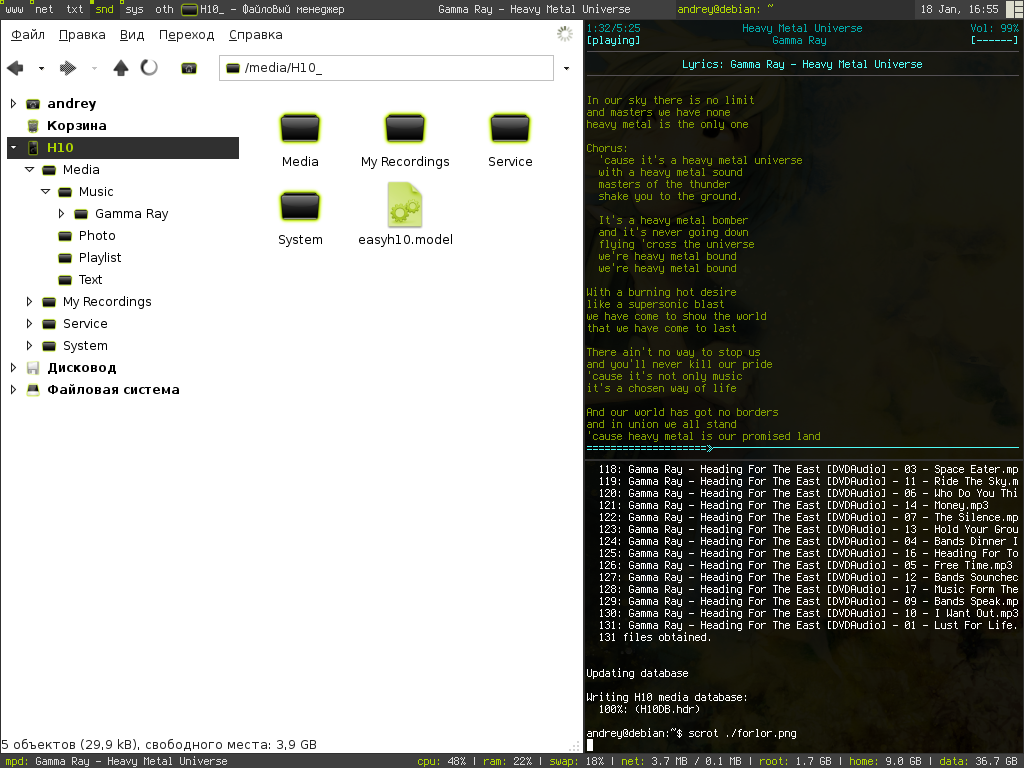Click the [playing] status in player
The image size is (1024, 768).
613,40
